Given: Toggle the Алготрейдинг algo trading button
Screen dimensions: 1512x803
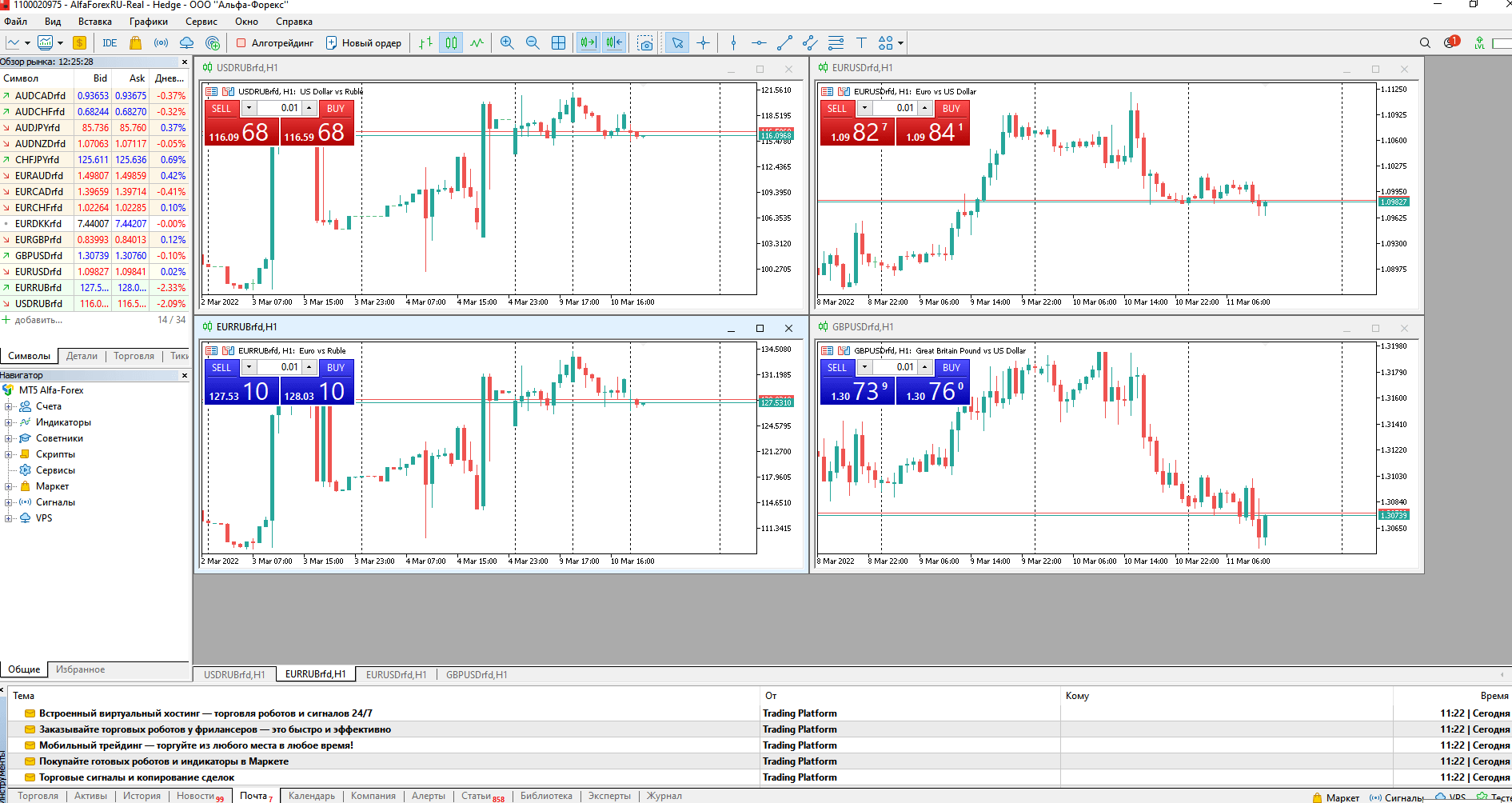Looking at the screenshot, I should click(274, 43).
